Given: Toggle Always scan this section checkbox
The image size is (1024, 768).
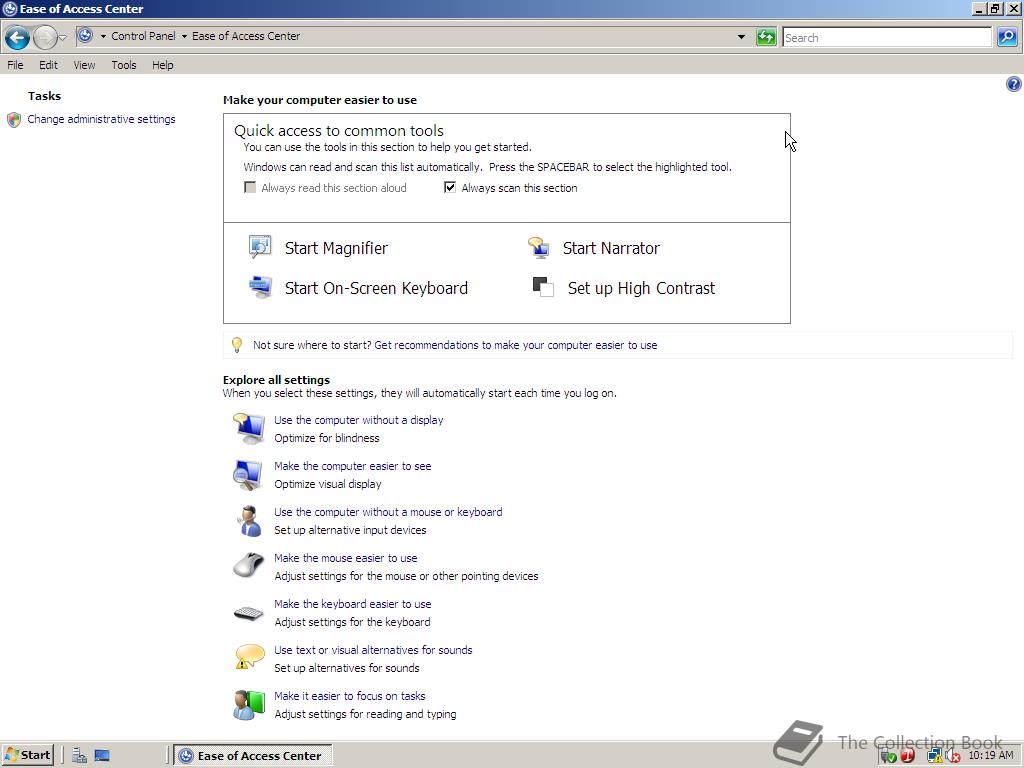Looking at the screenshot, I should click(450, 187).
